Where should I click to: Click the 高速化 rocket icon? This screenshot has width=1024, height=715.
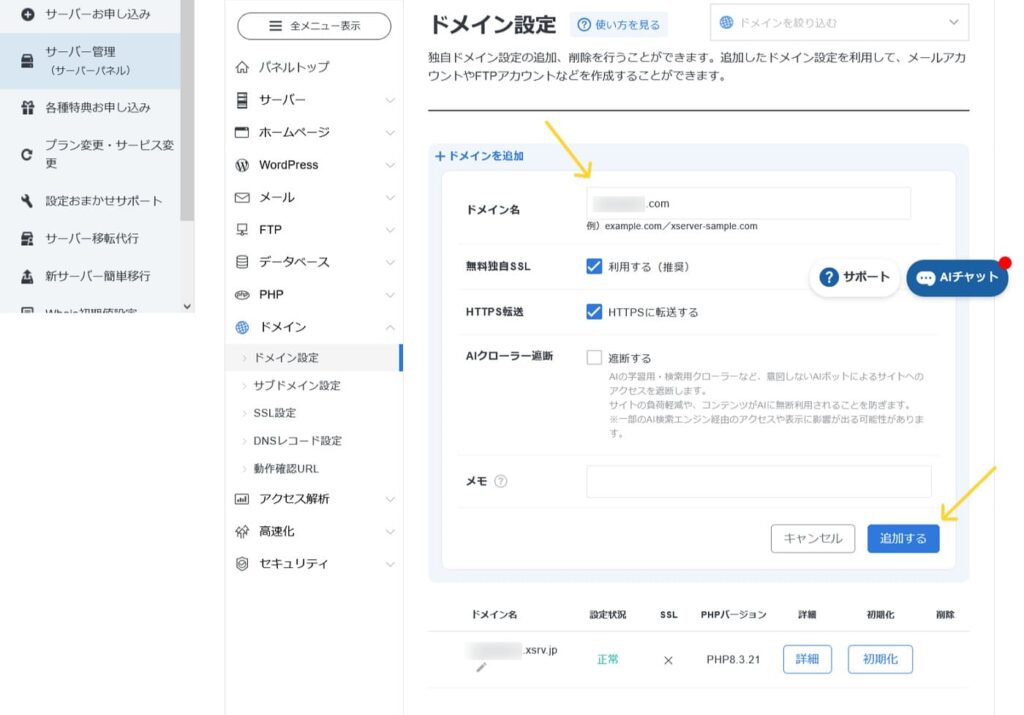coord(242,532)
